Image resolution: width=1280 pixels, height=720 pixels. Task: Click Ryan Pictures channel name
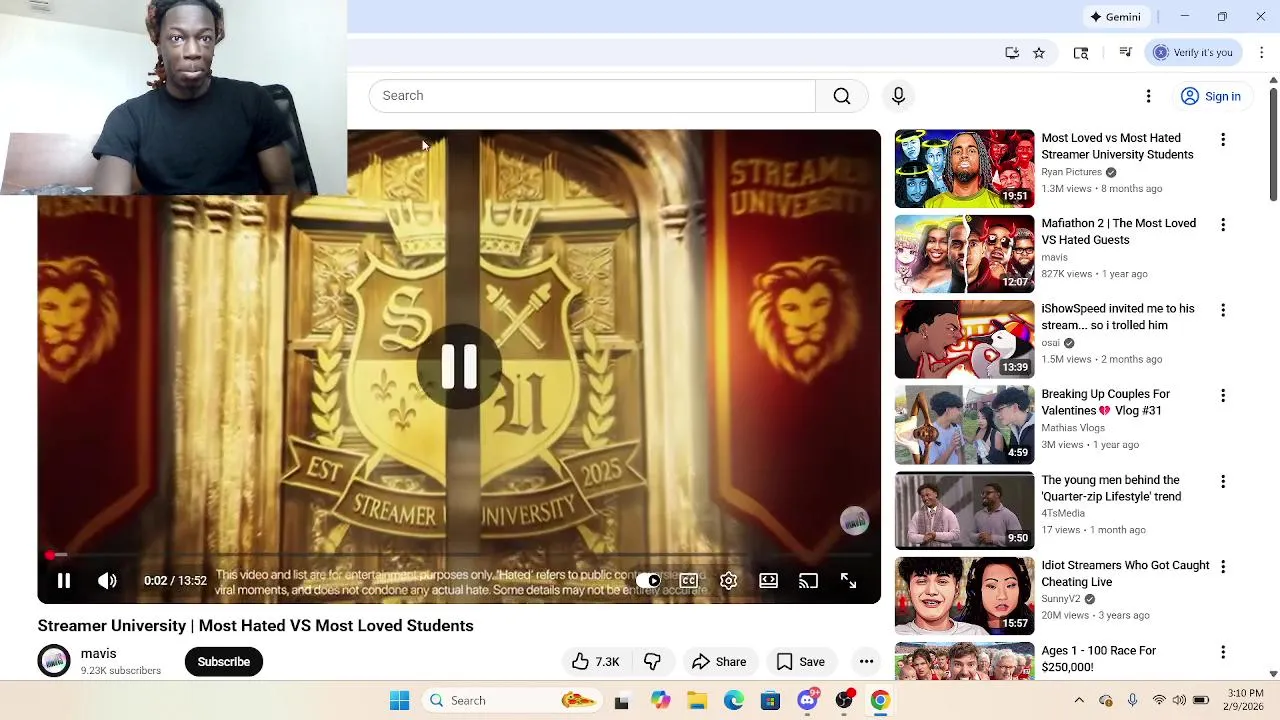click(x=1071, y=172)
